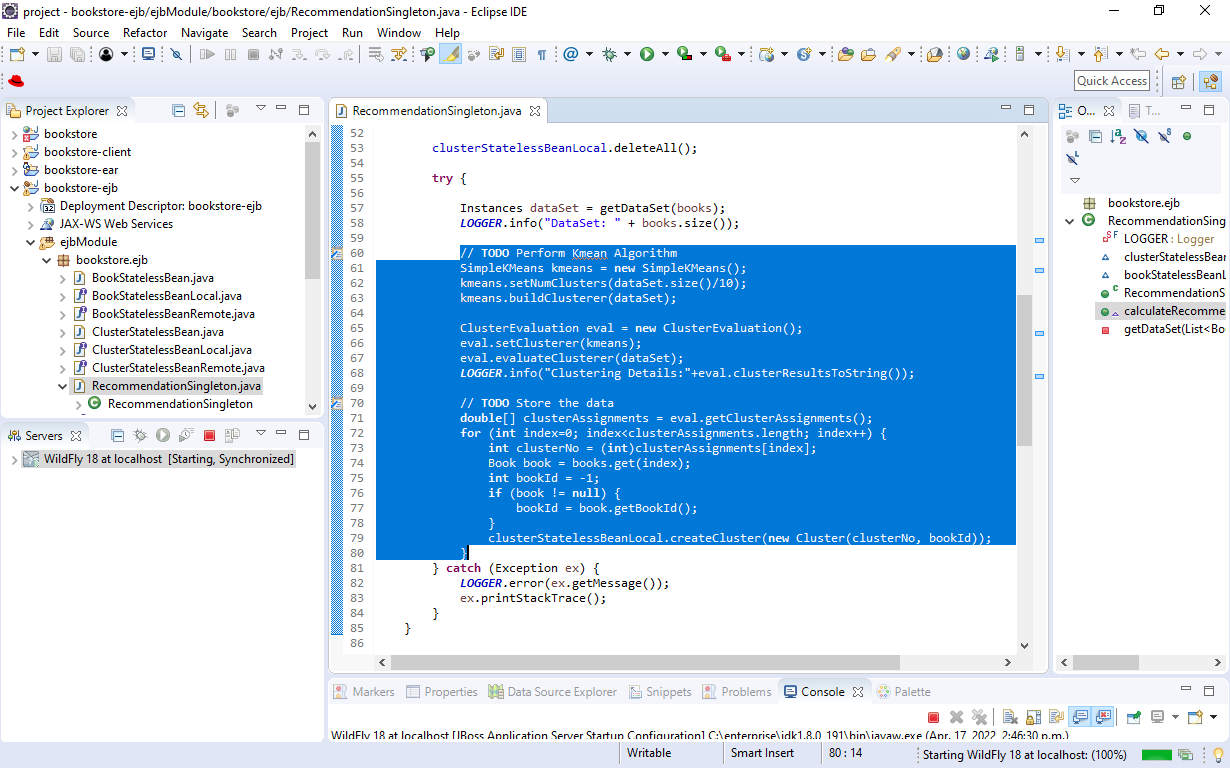Collapse the bookstore-ejb project
The width and height of the screenshot is (1230, 768).
(14, 188)
